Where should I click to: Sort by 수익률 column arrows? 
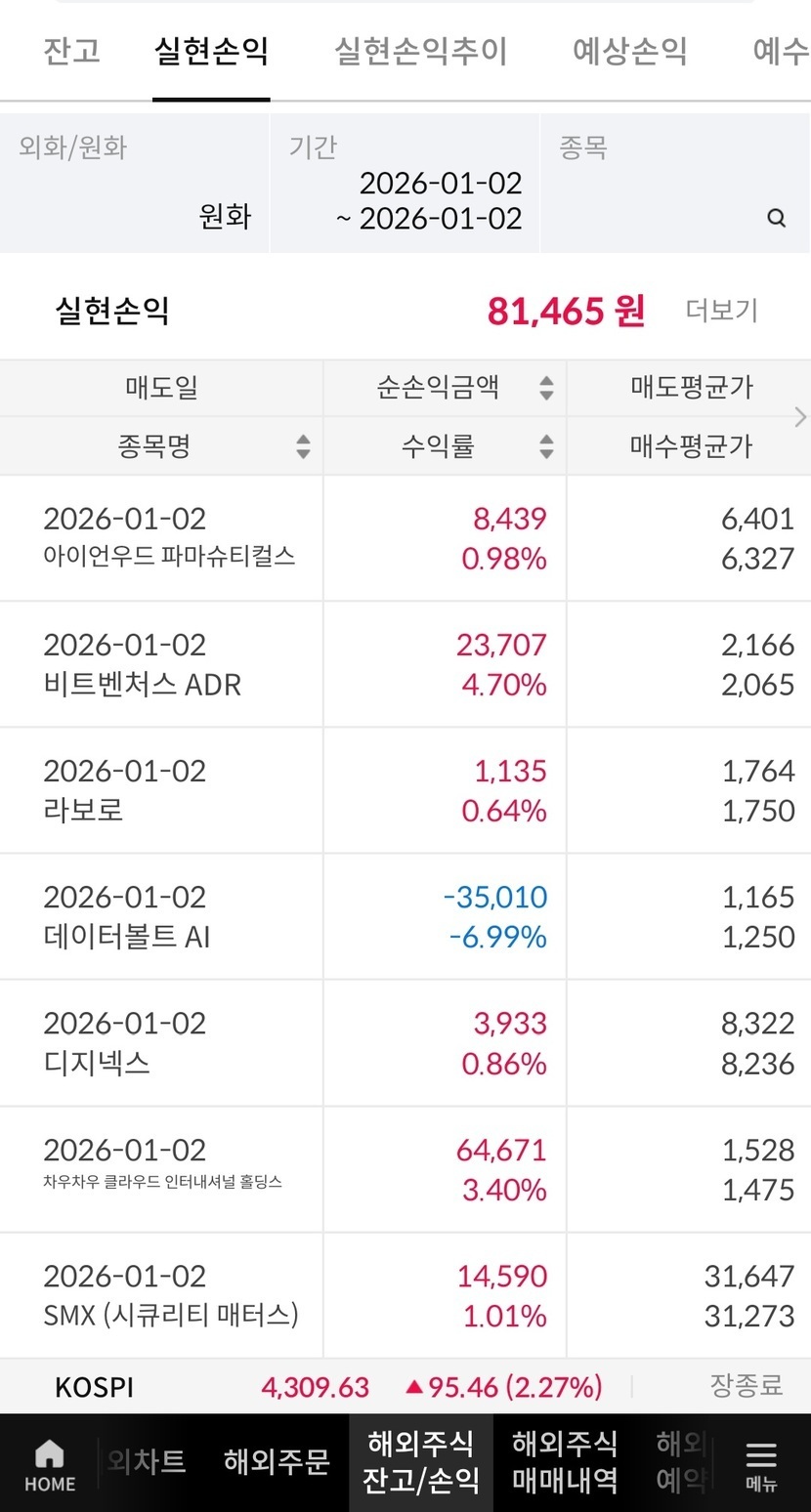tap(546, 446)
